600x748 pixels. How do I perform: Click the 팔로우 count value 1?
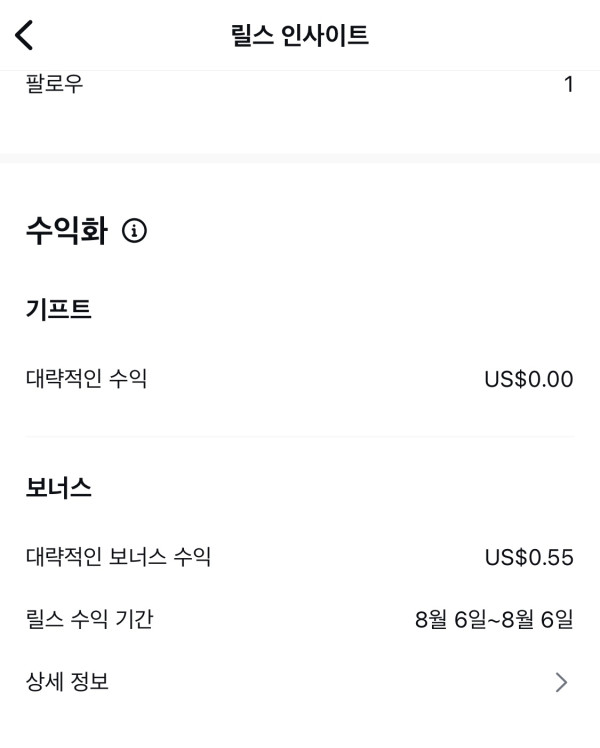568,84
